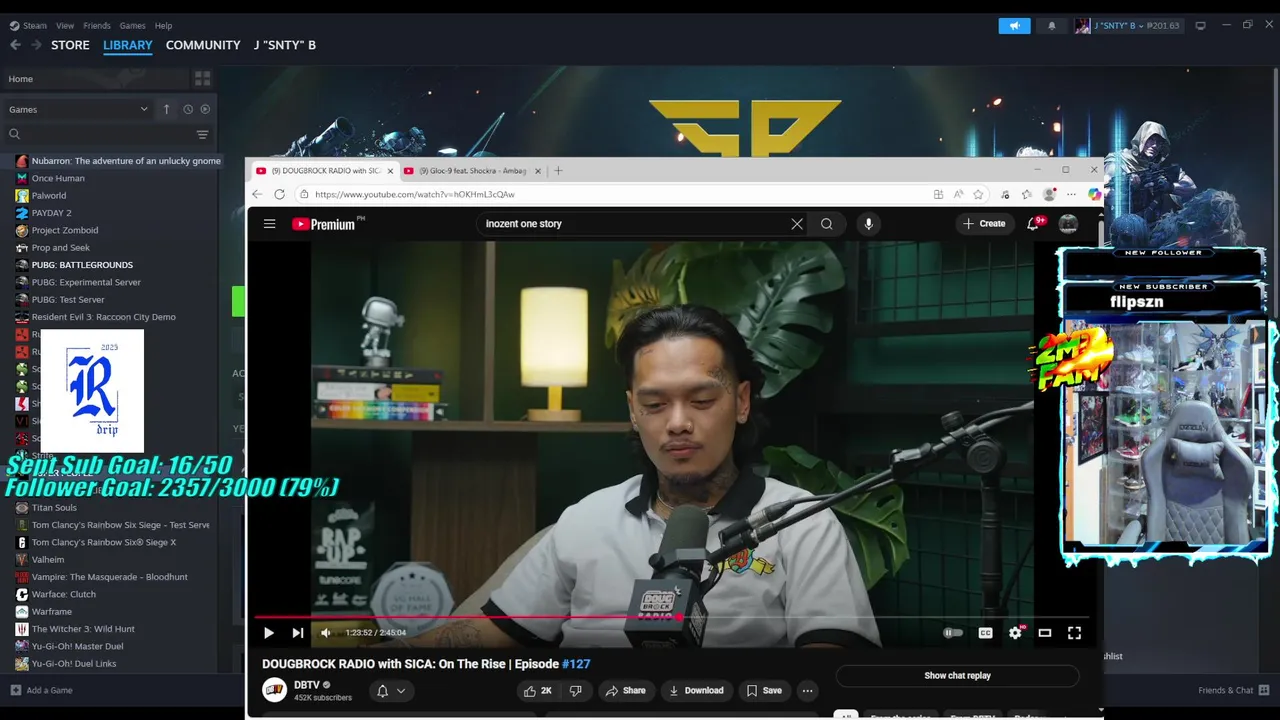
Task: Toggle recent activity clock filter in Steam
Action: 187,109
